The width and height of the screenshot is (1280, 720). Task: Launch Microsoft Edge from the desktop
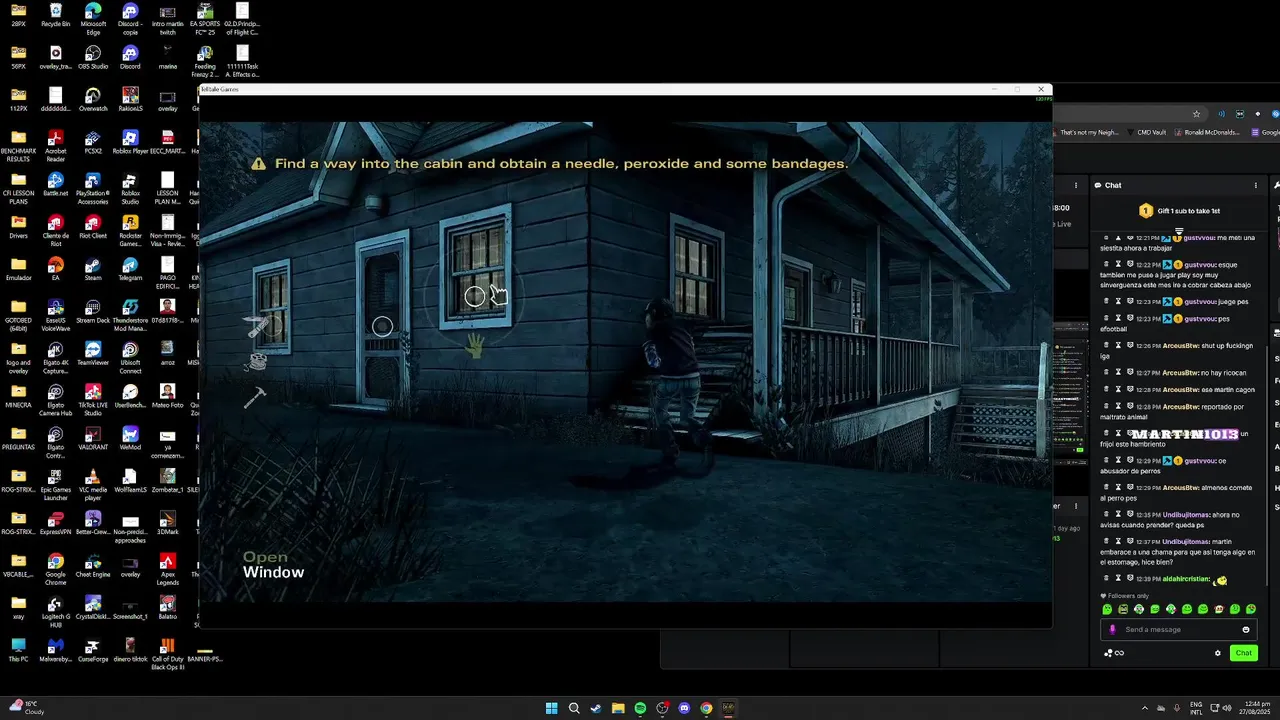[x=93, y=18]
